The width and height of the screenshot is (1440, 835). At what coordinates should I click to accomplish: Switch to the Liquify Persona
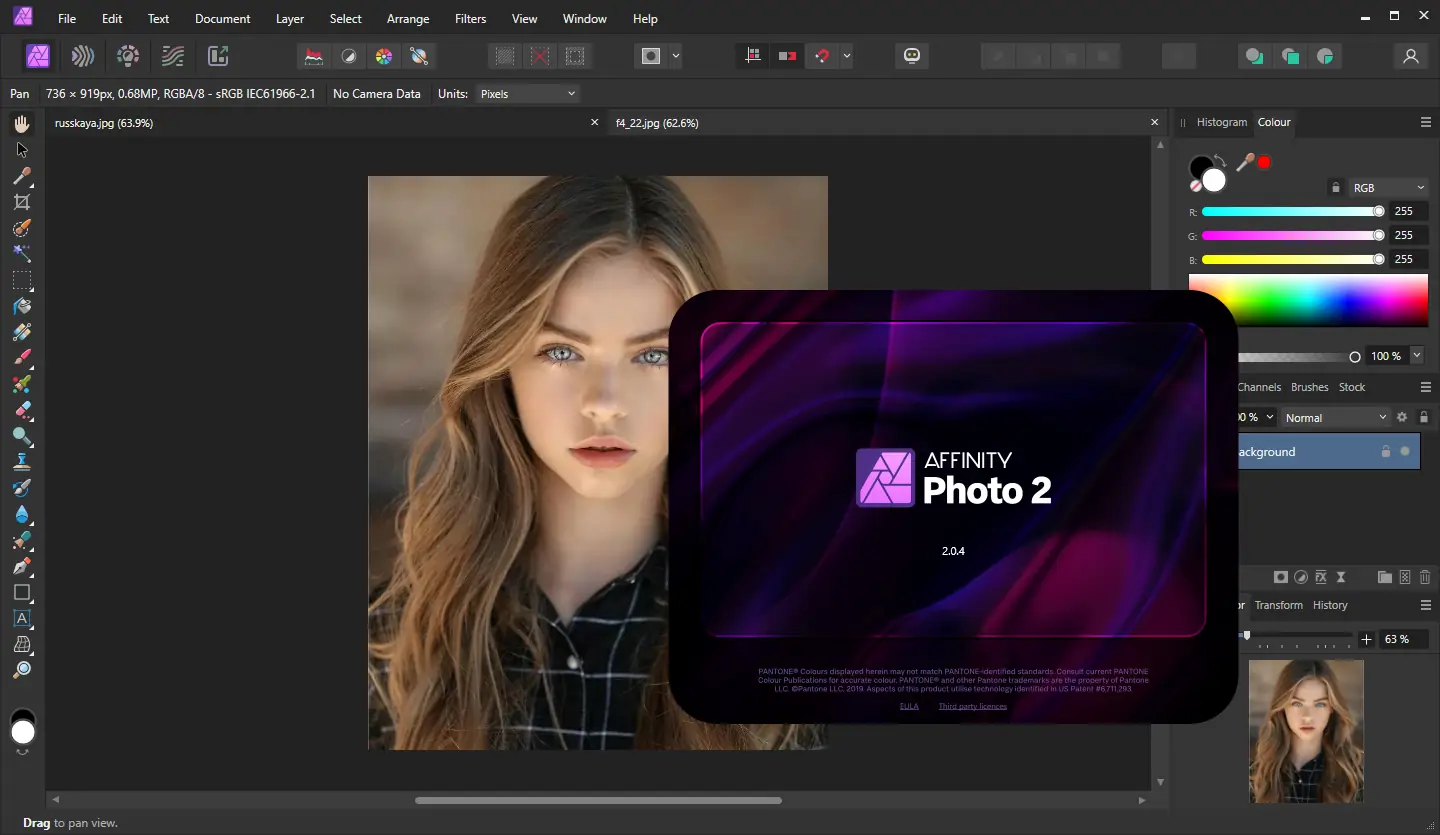pos(83,56)
